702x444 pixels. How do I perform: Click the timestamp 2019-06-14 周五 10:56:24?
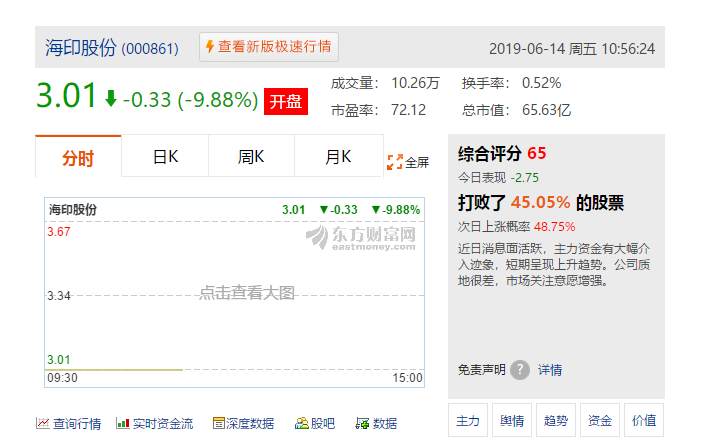(x=572, y=48)
